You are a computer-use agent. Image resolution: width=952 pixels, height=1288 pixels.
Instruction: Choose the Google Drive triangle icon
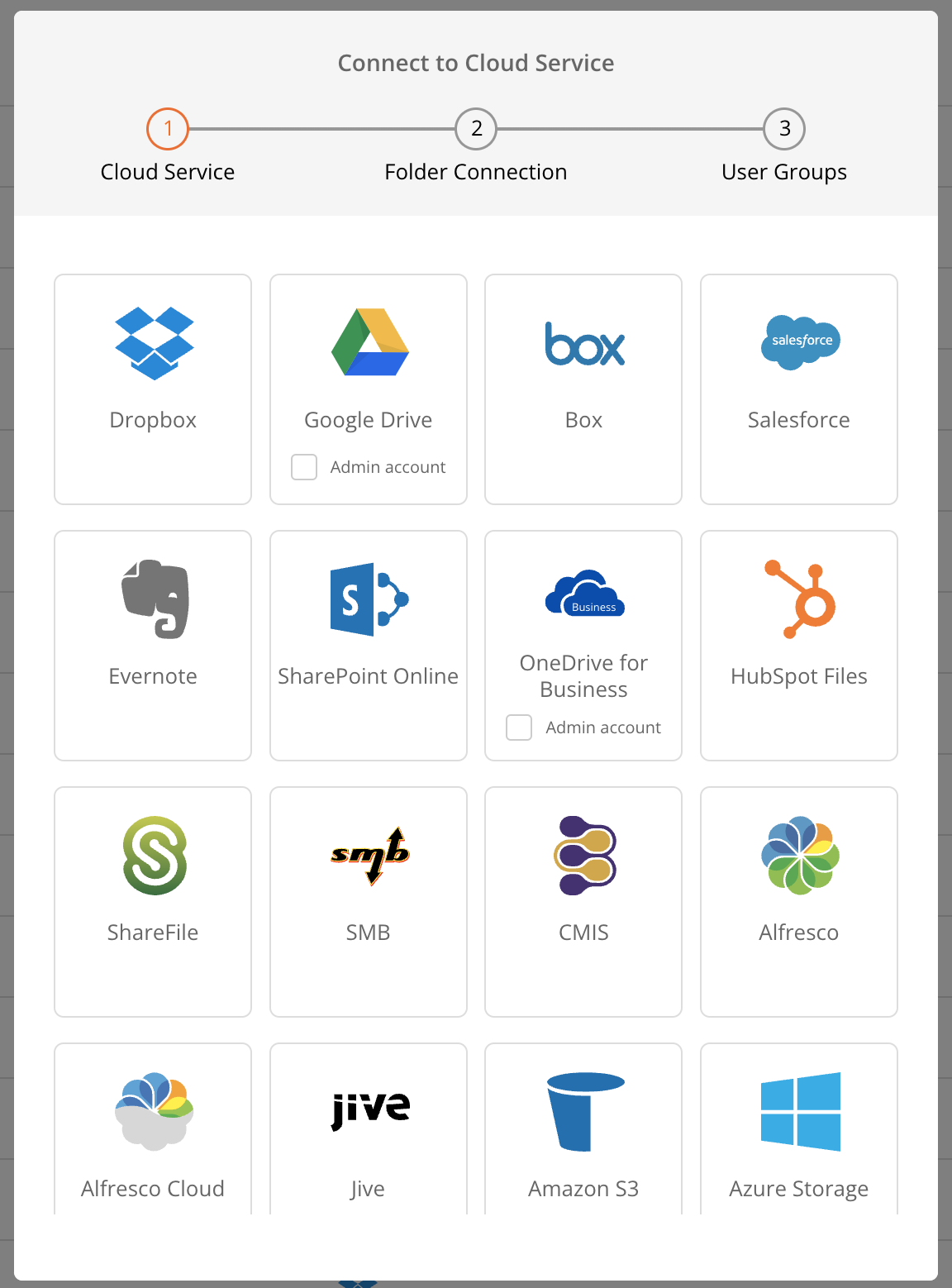point(369,342)
